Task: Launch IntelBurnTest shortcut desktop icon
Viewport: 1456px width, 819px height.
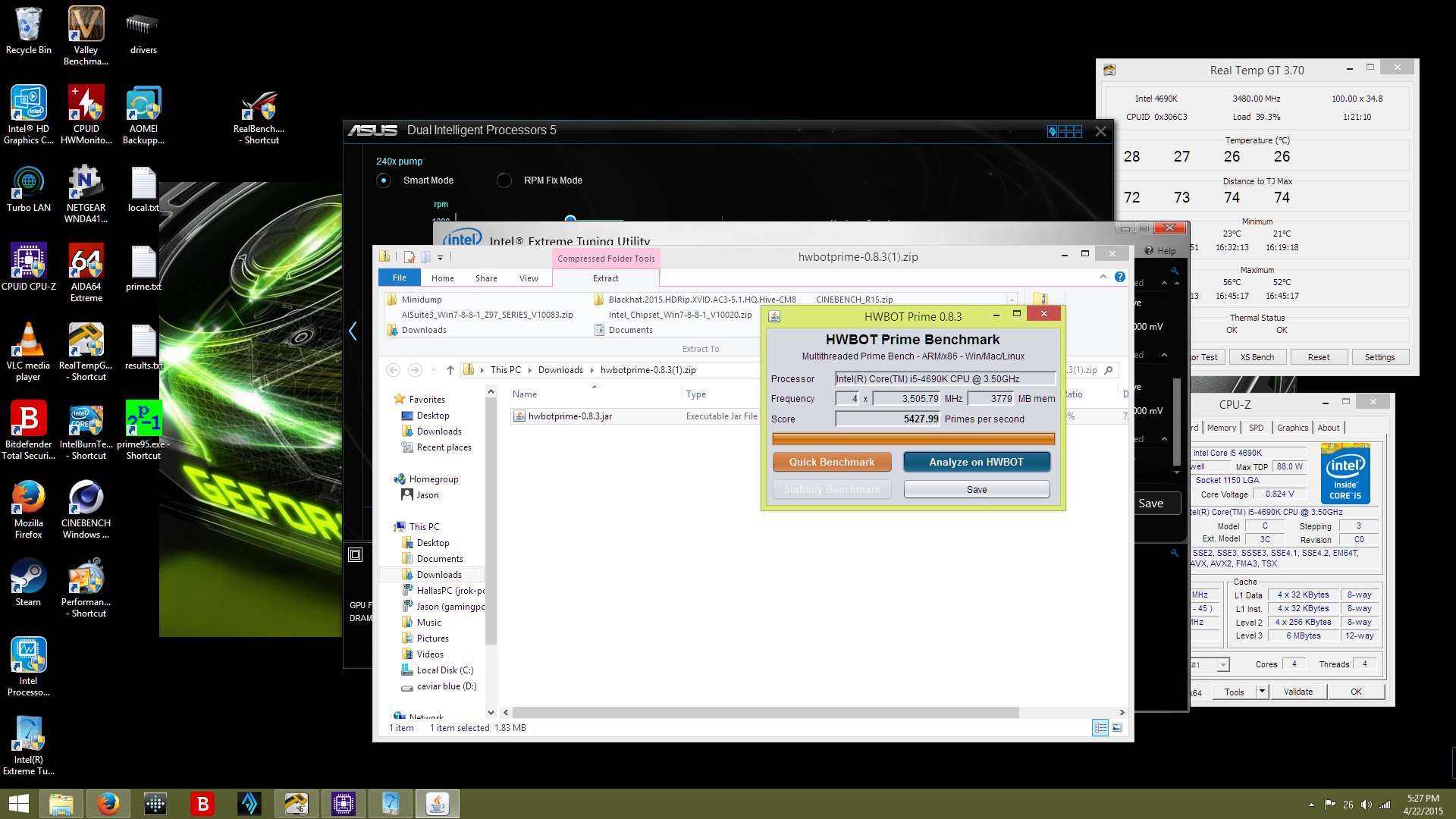Action: [x=86, y=430]
